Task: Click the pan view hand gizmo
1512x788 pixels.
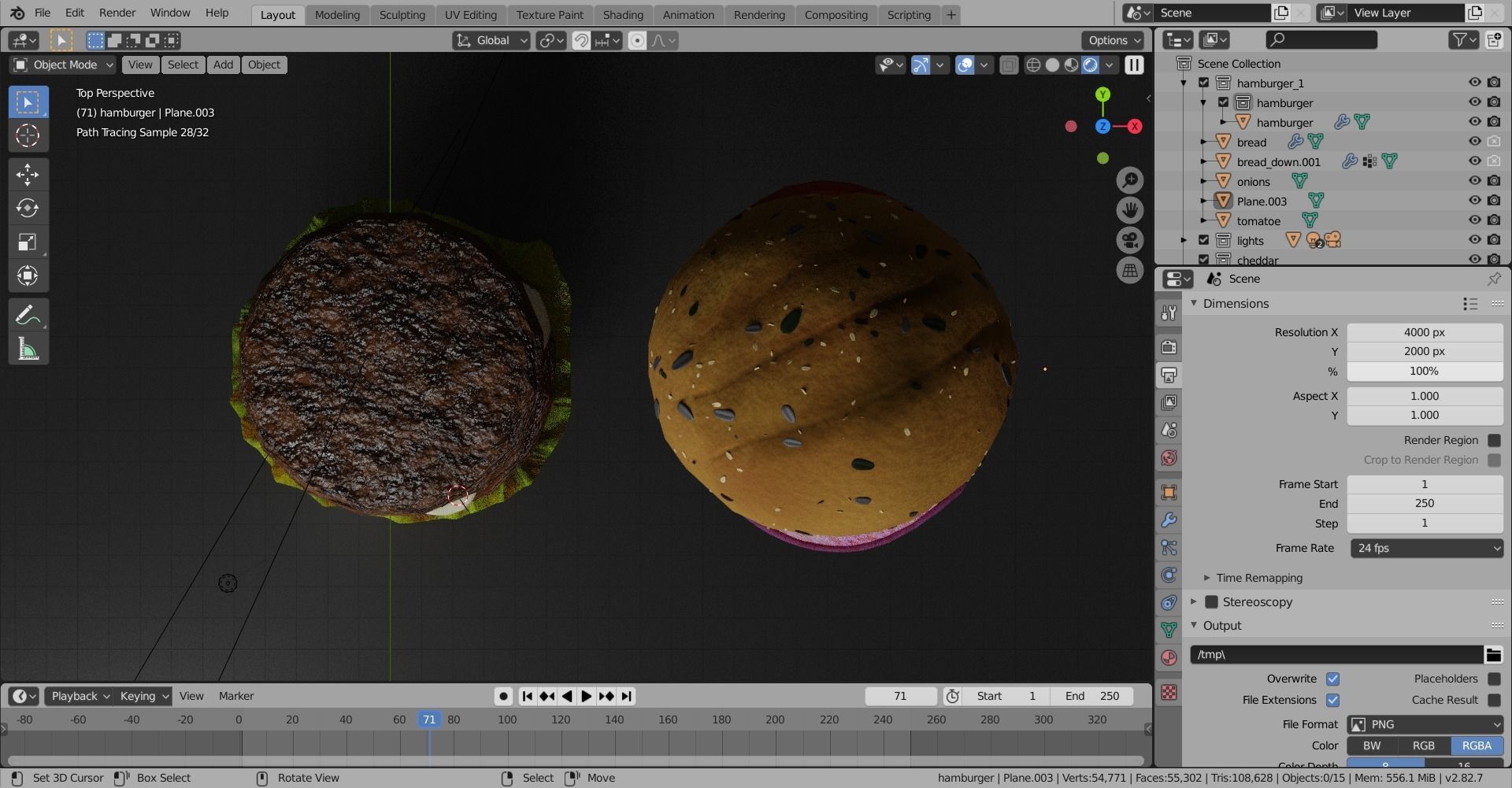Action: 1130,210
